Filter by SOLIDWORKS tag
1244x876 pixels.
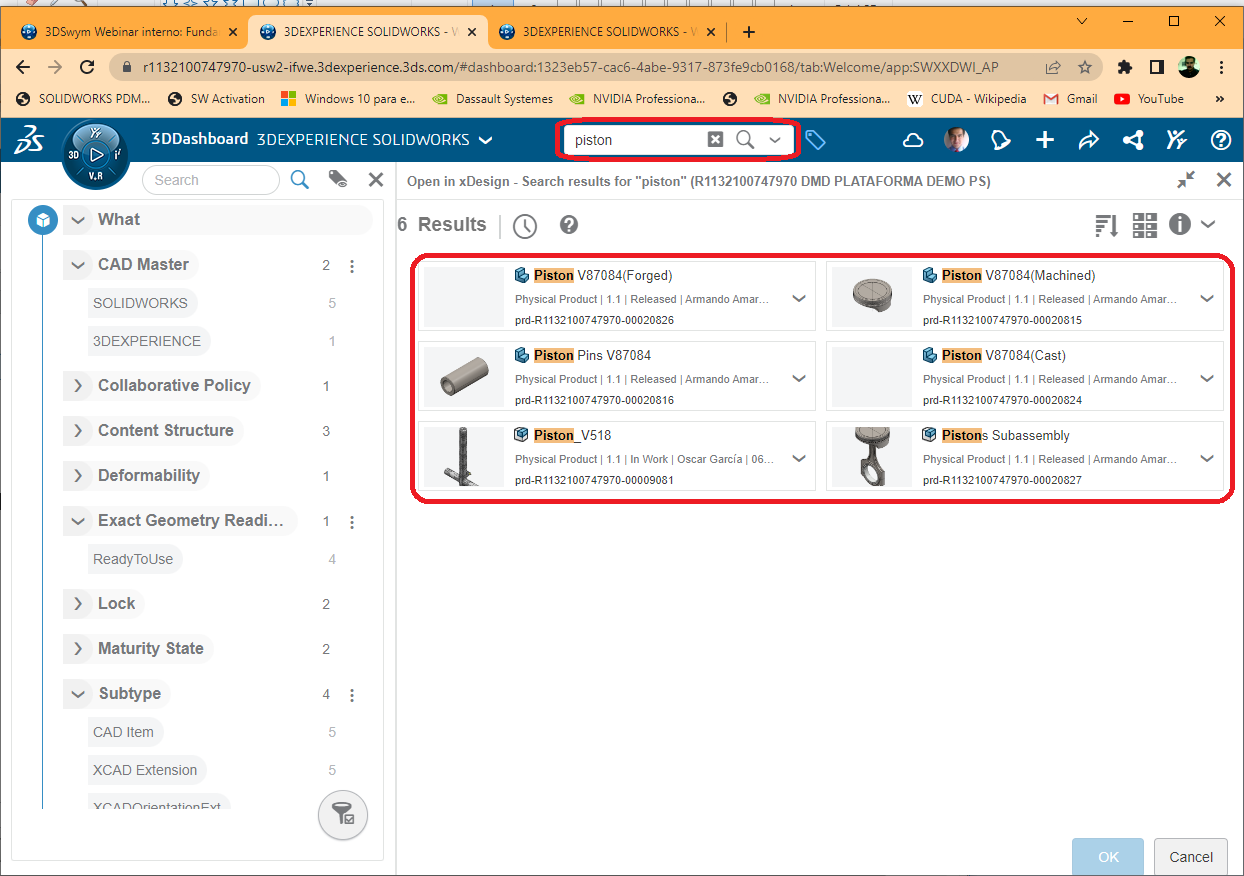point(140,303)
